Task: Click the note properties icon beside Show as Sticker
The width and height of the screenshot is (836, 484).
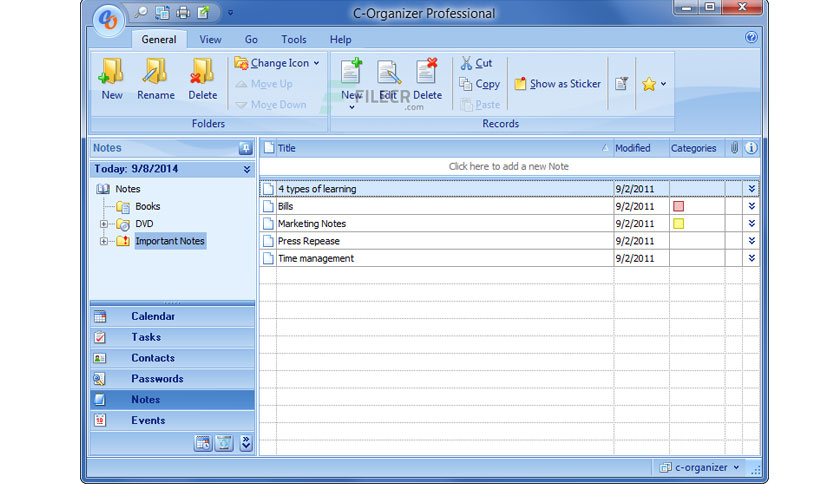Action: tap(621, 84)
